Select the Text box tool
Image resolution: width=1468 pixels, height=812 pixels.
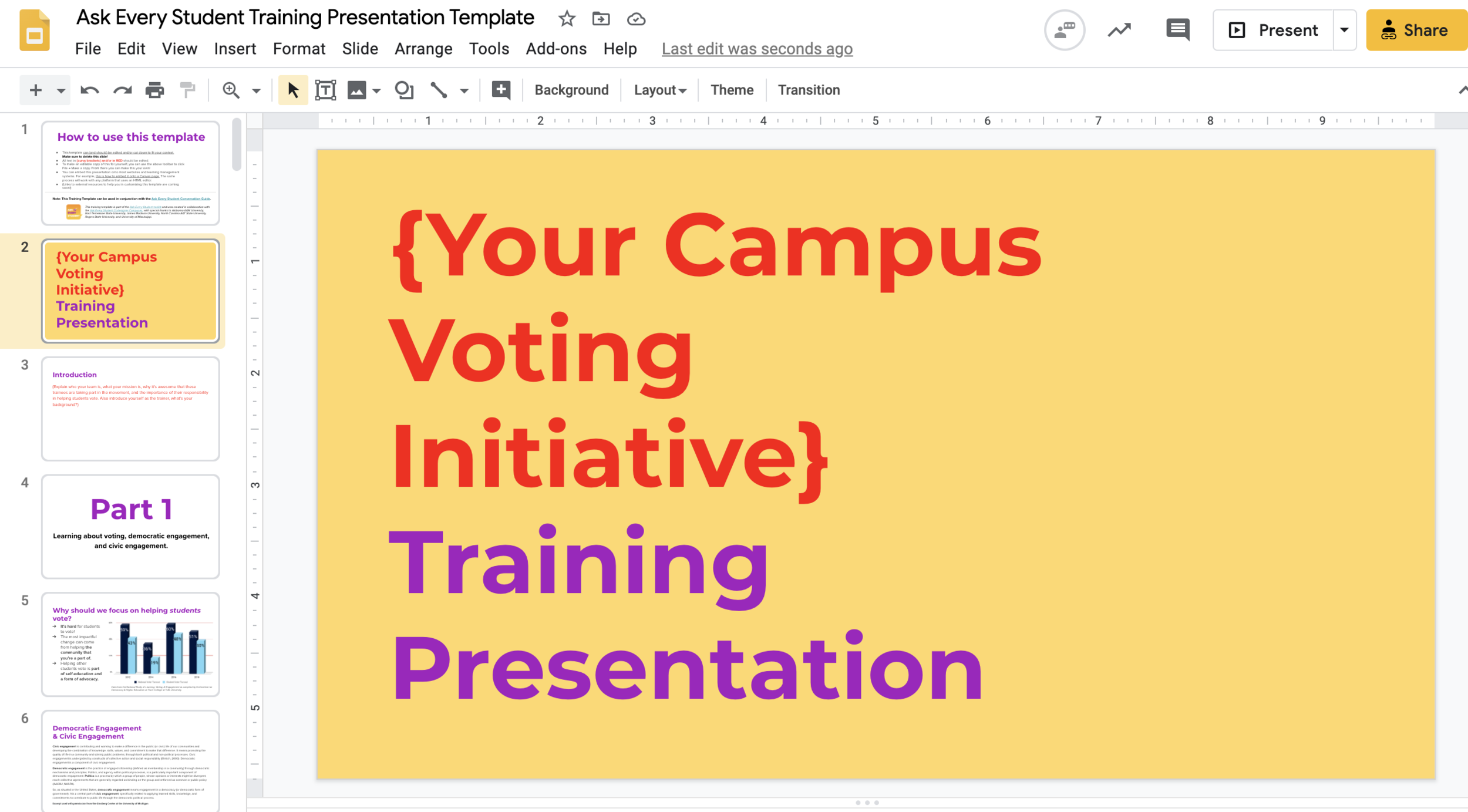point(325,90)
